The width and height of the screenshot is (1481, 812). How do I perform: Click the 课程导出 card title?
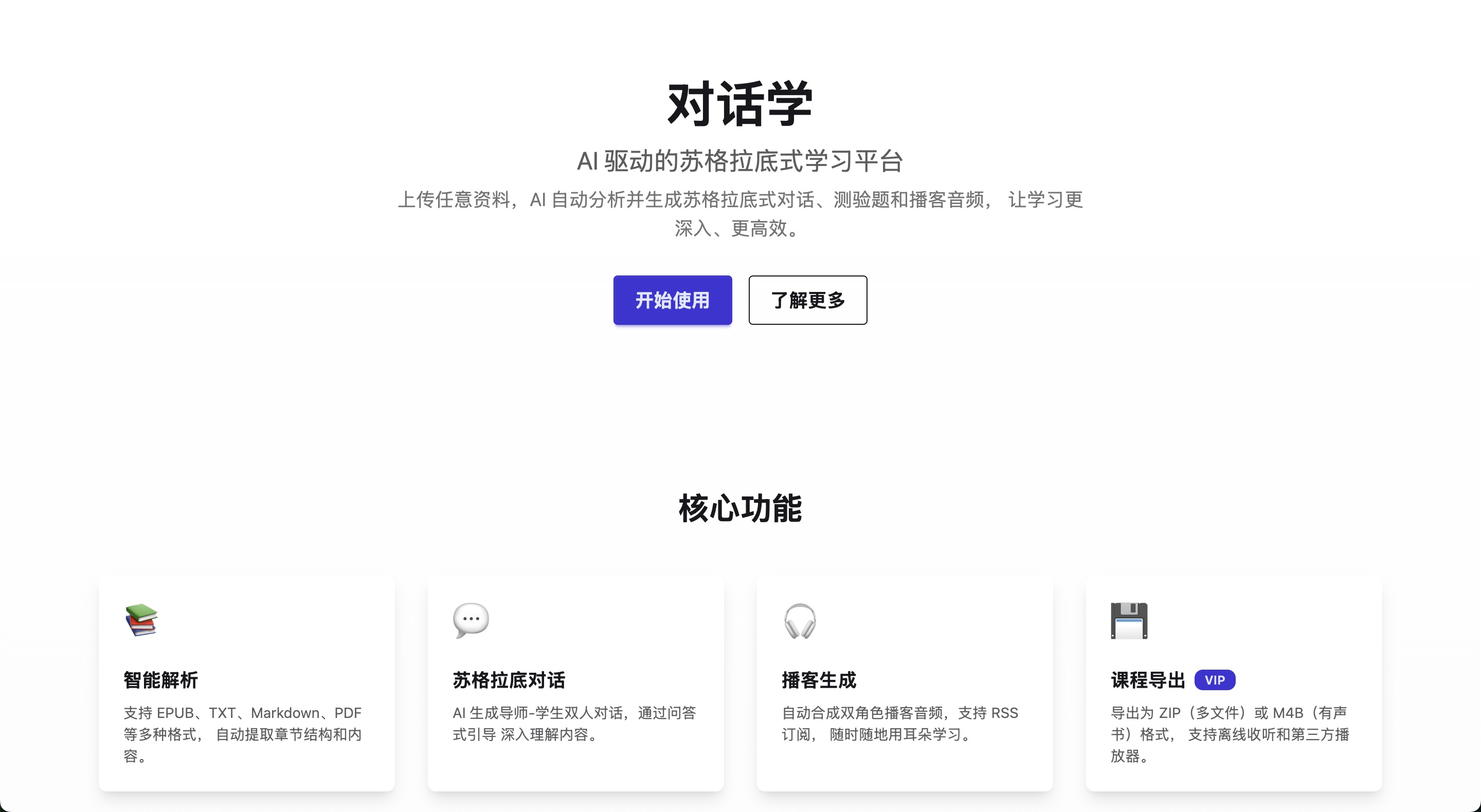pyautogui.click(x=1148, y=680)
